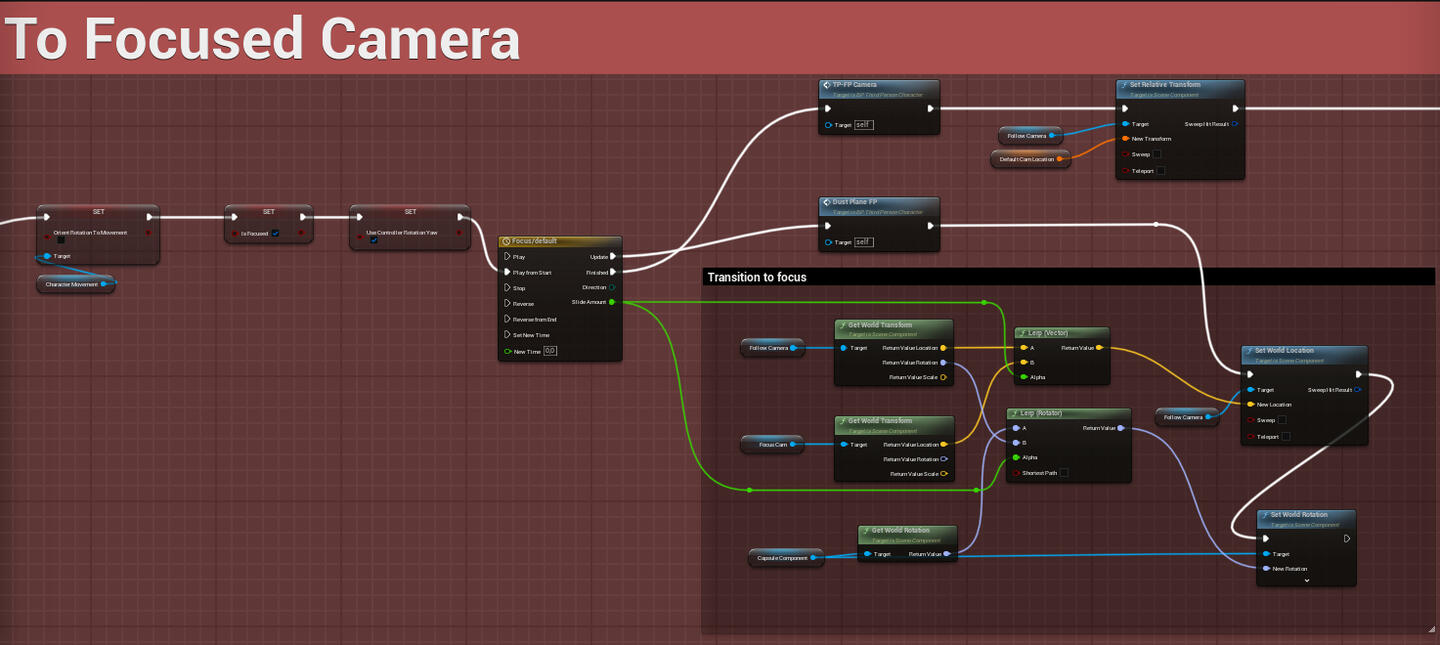Toggle the Is Focused checkbox
This screenshot has height=645, width=1440.
coord(275,233)
